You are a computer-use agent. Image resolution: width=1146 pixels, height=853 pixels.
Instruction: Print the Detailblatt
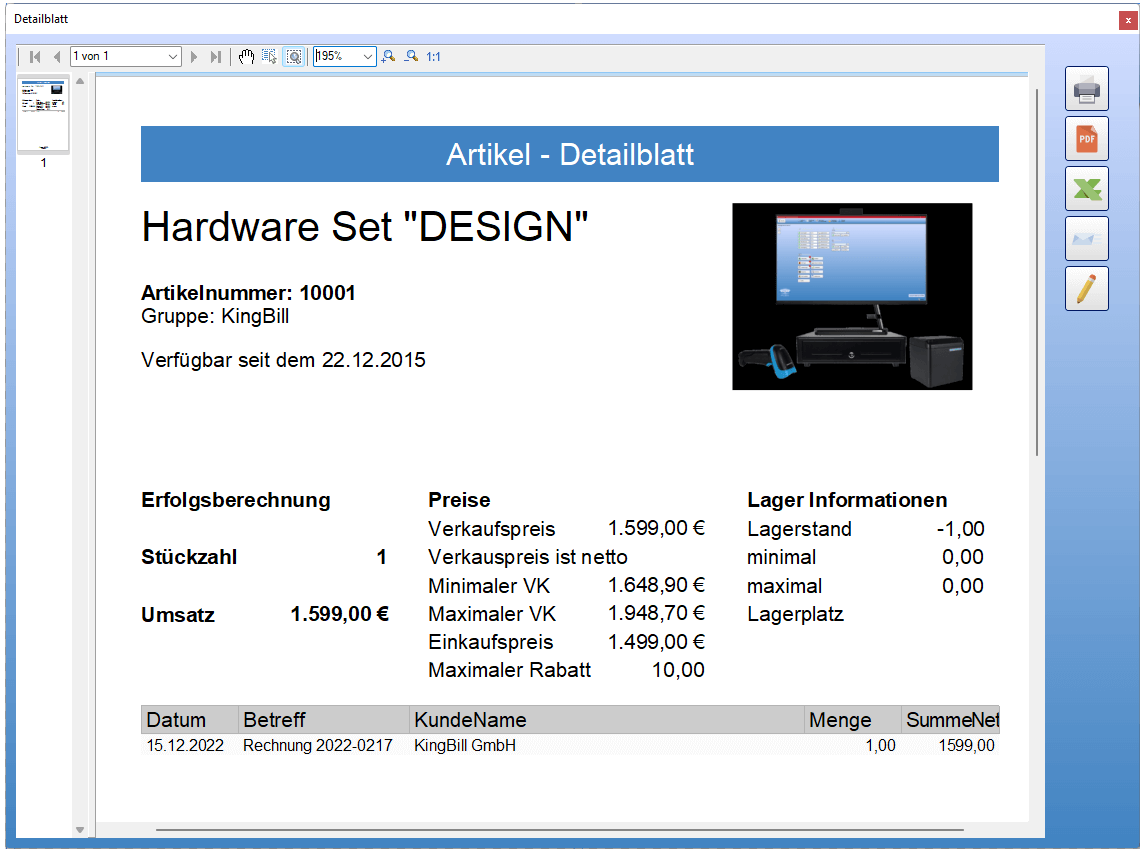click(1087, 88)
